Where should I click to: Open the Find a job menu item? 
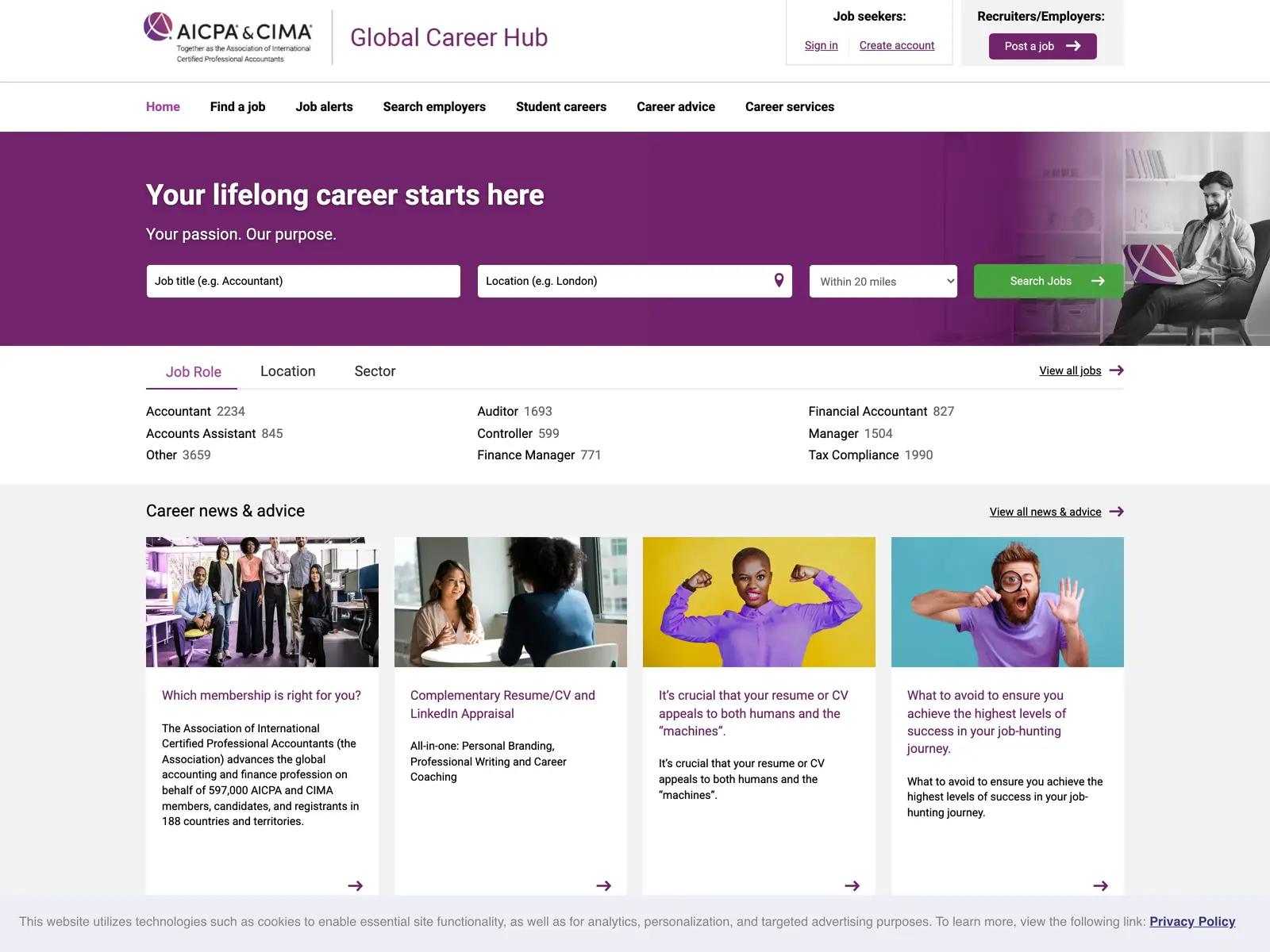click(x=238, y=106)
